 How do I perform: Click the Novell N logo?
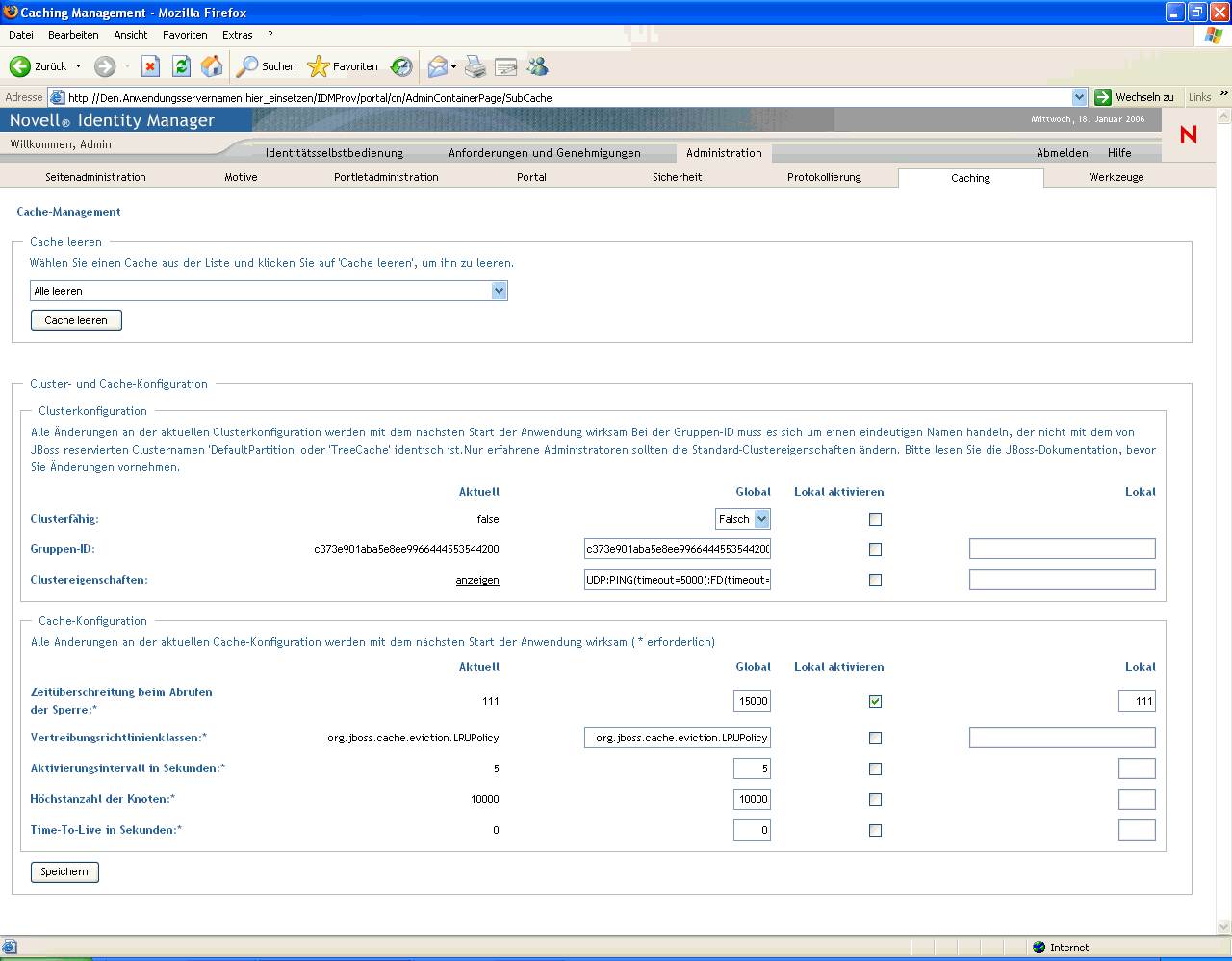click(1189, 135)
